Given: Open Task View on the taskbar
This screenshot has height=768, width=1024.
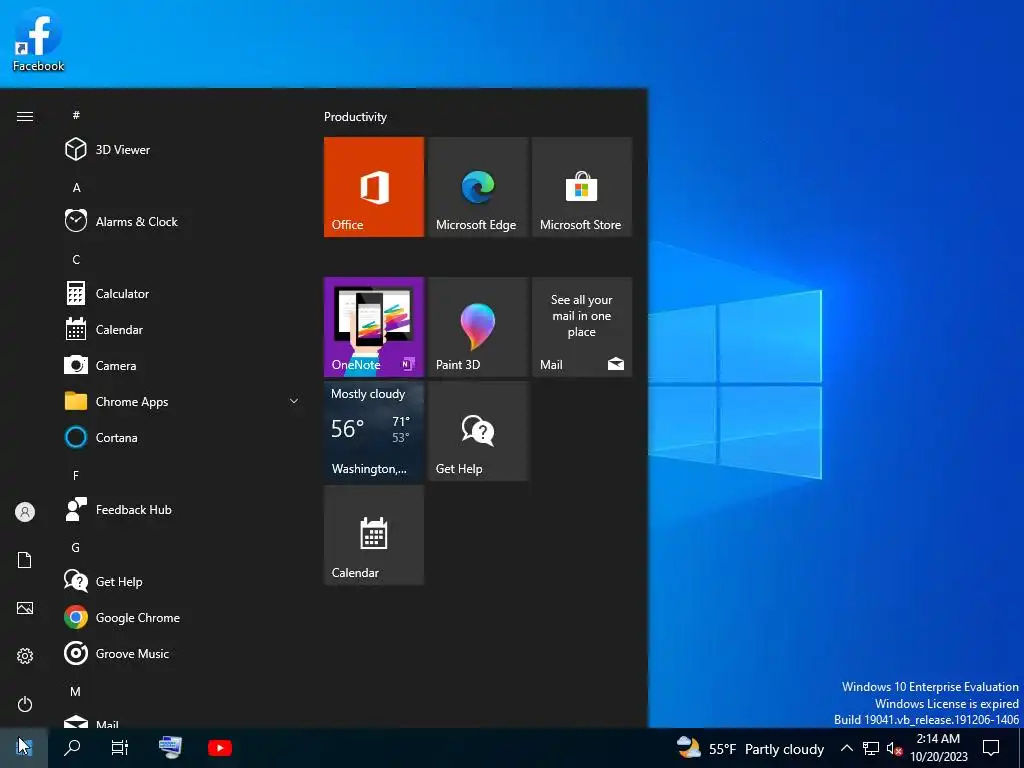Looking at the screenshot, I should [x=120, y=748].
